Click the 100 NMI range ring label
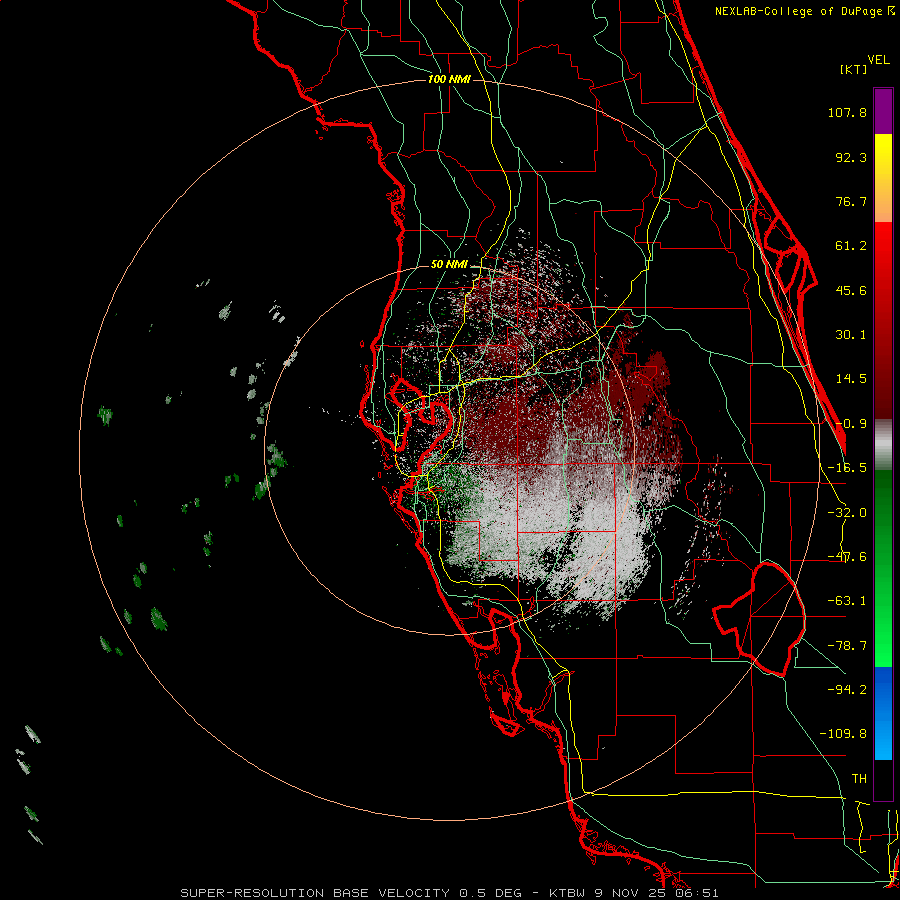The height and width of the screenshot is (900, 900). (x=449, y=79)
